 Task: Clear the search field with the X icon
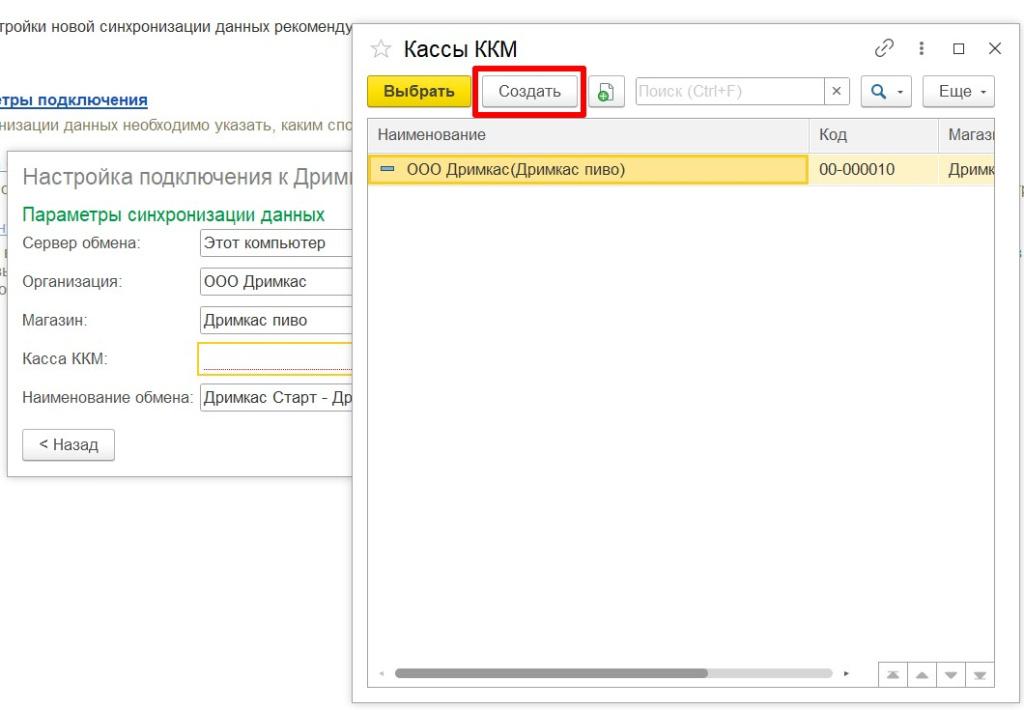click(836, 91)
